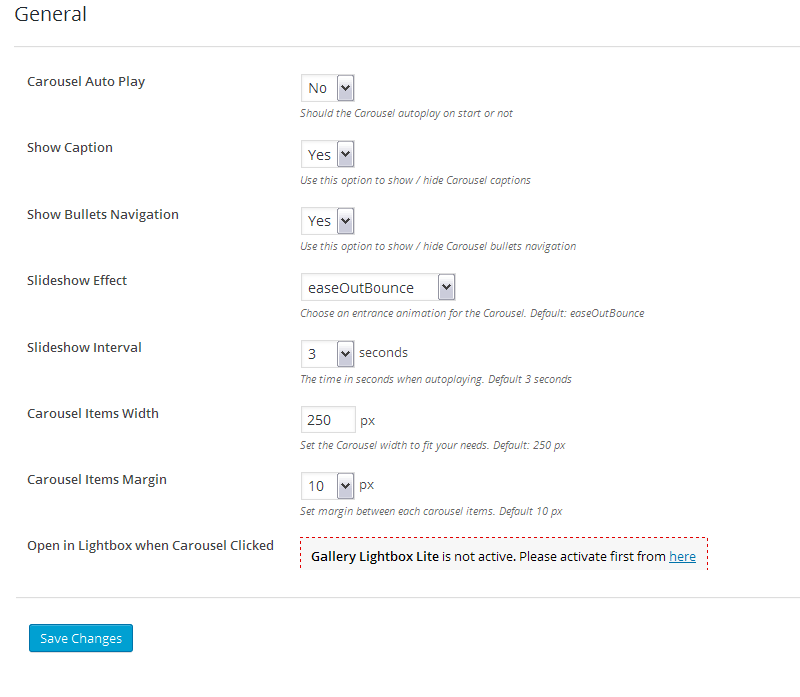Click the 'Carousel Items Margin' label
Screen dimensions: 800x697
point(97,480)
